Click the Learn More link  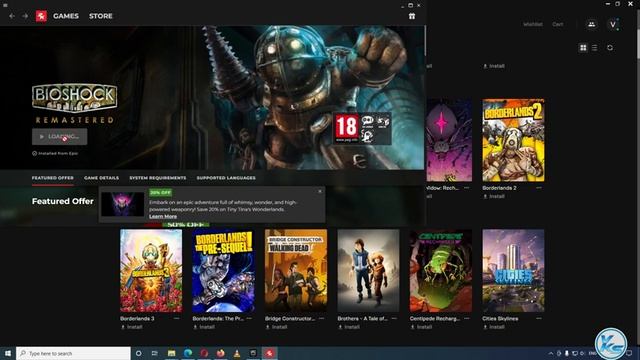(163, 216)
